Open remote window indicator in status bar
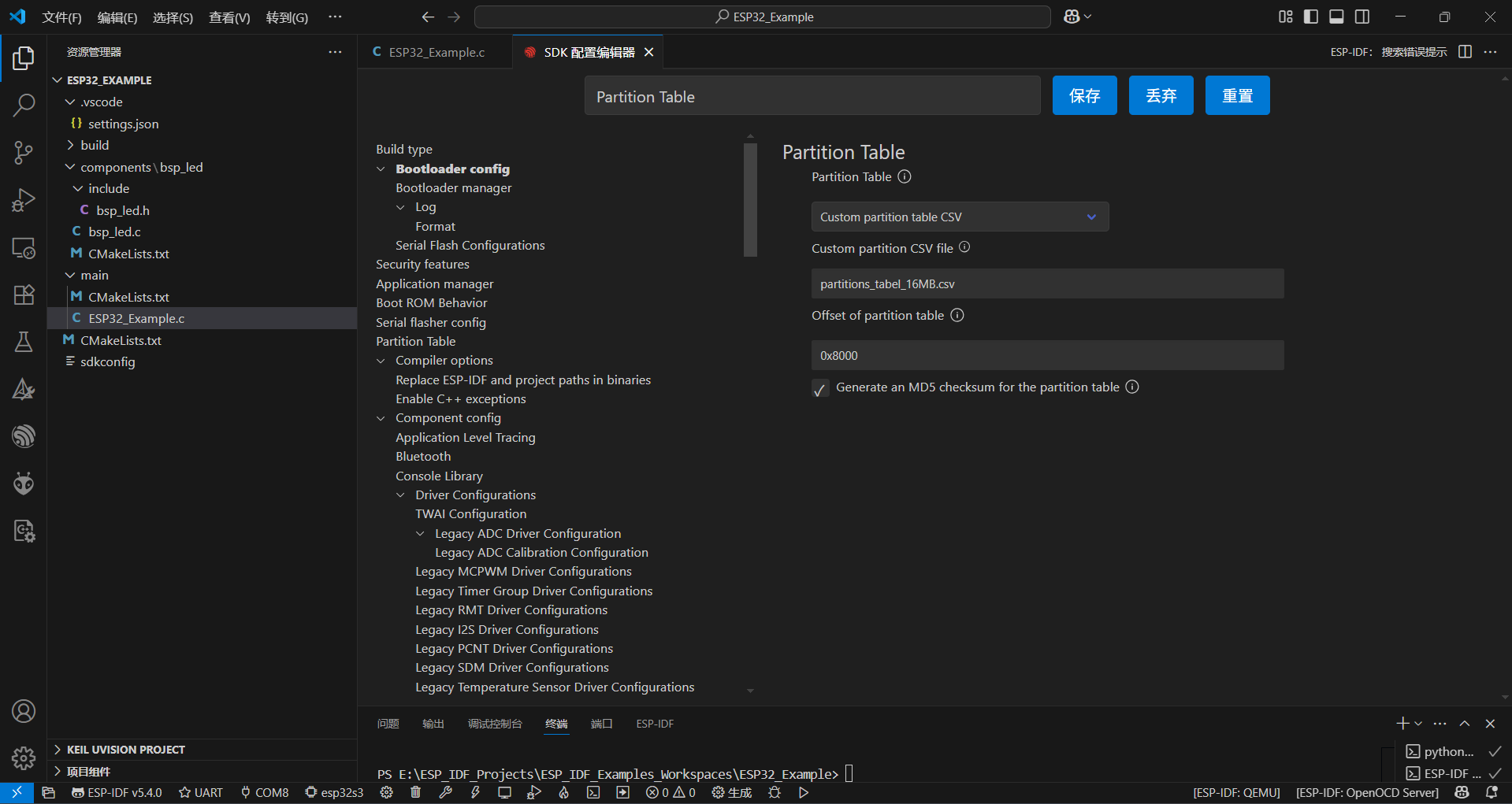1512x804 pixels. click(x=17, y=792)
